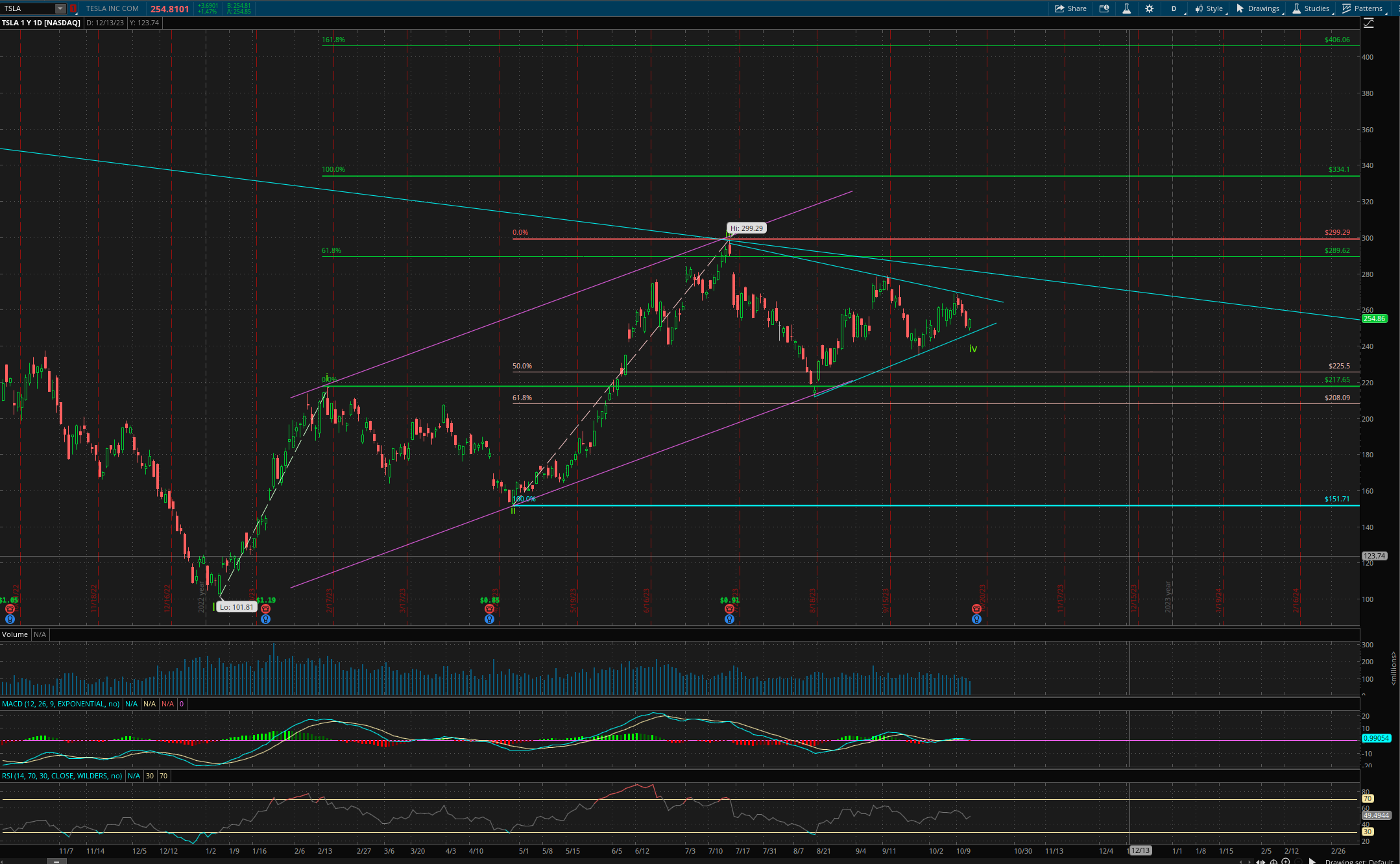
Task: Click the Share chart button
Action: [x=1070, y=8]
